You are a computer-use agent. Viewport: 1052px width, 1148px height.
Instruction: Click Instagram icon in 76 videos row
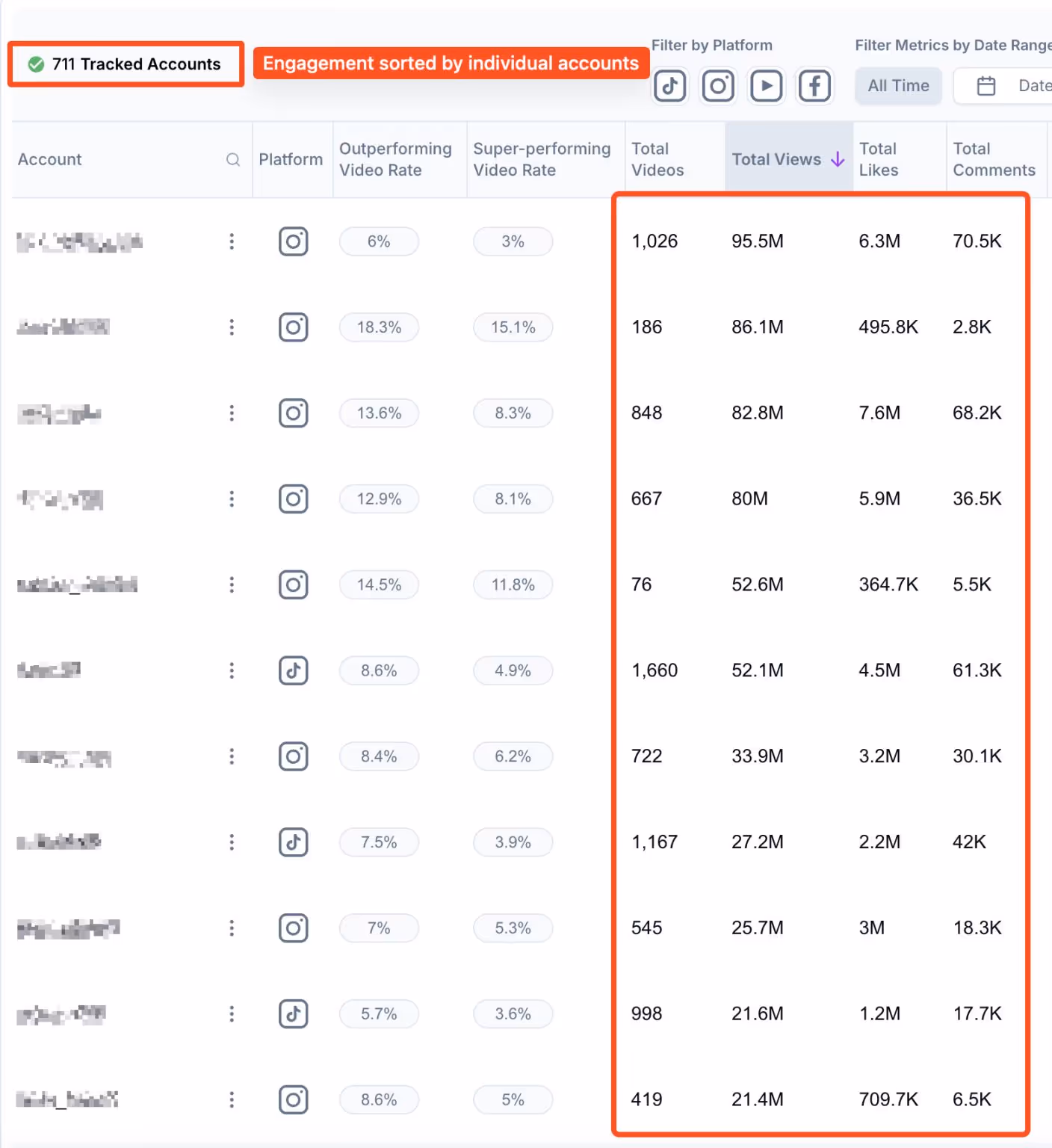294,584
